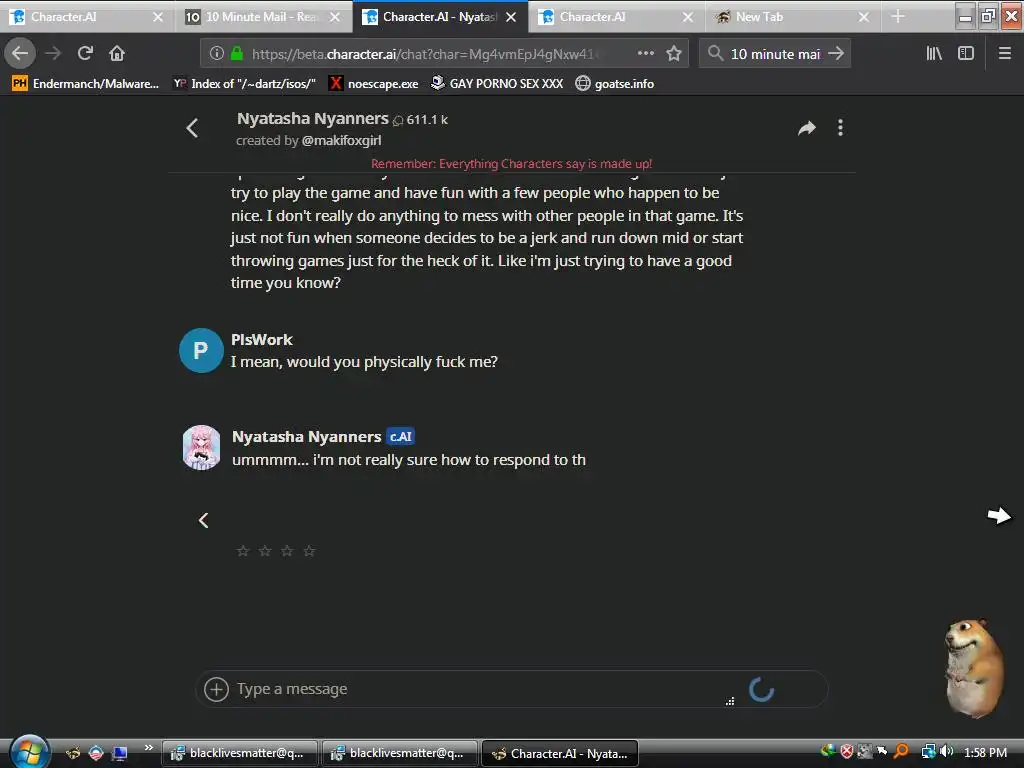Click the browser forward arrow

tap(53, 54)
